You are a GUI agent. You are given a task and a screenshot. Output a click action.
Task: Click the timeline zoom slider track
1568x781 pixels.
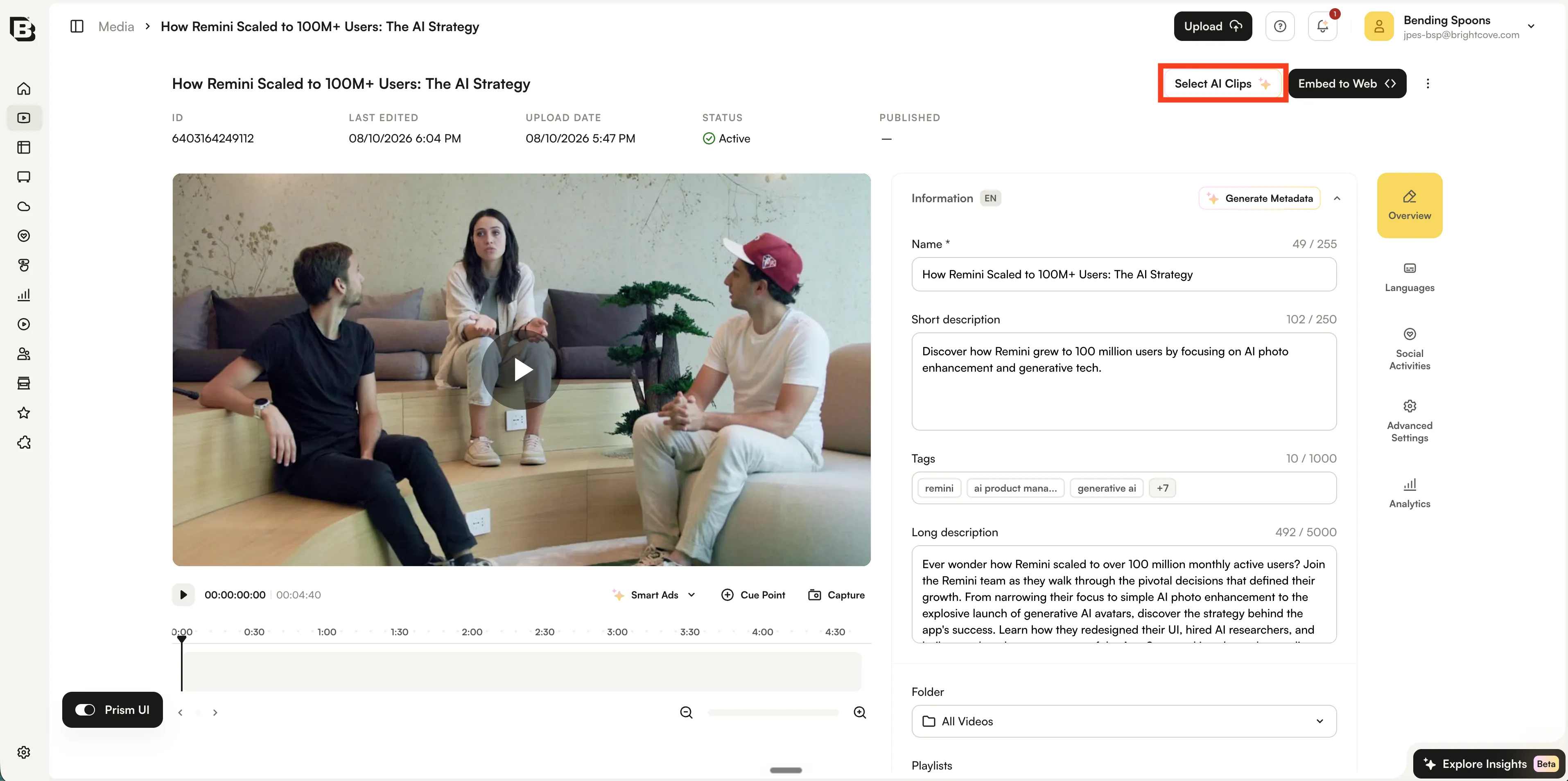[773, 712]
